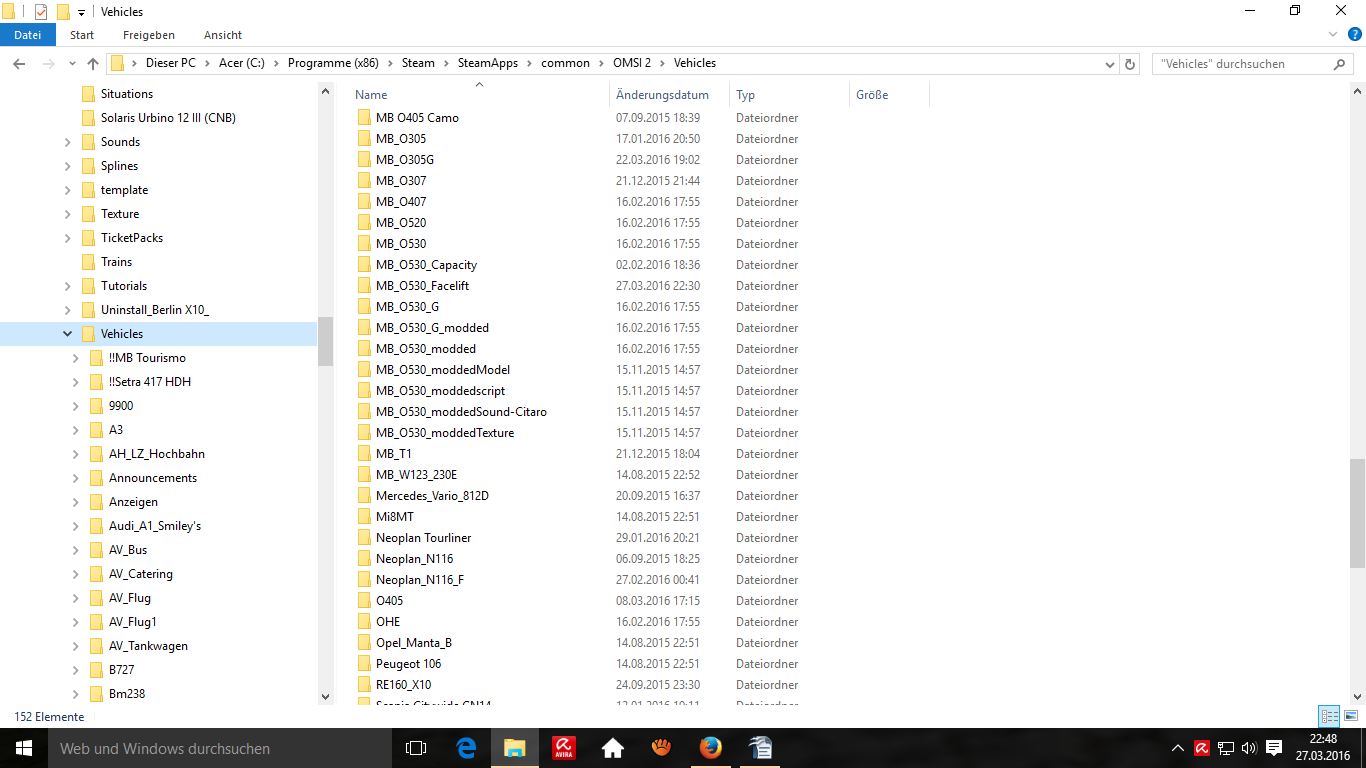
Task: Collapse the Vehicles tree node
Action: (68, 334)
